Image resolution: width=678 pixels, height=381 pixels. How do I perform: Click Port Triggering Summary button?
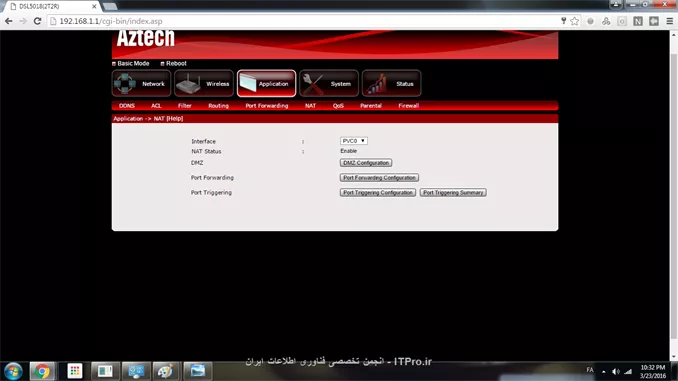pos(453,192)
